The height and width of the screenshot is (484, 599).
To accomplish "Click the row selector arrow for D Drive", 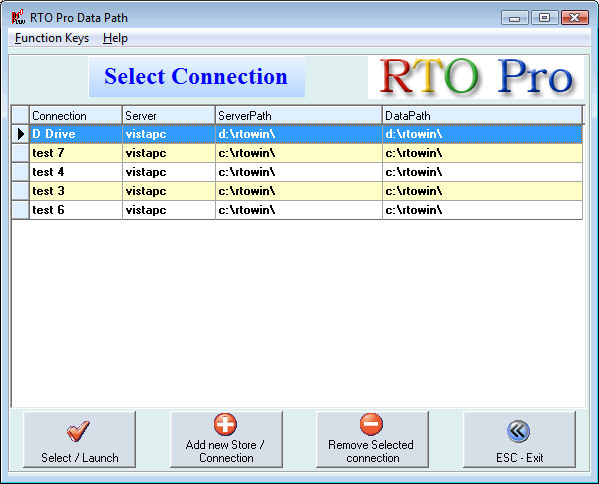I will pyautogui.click(x=21, y=134).
